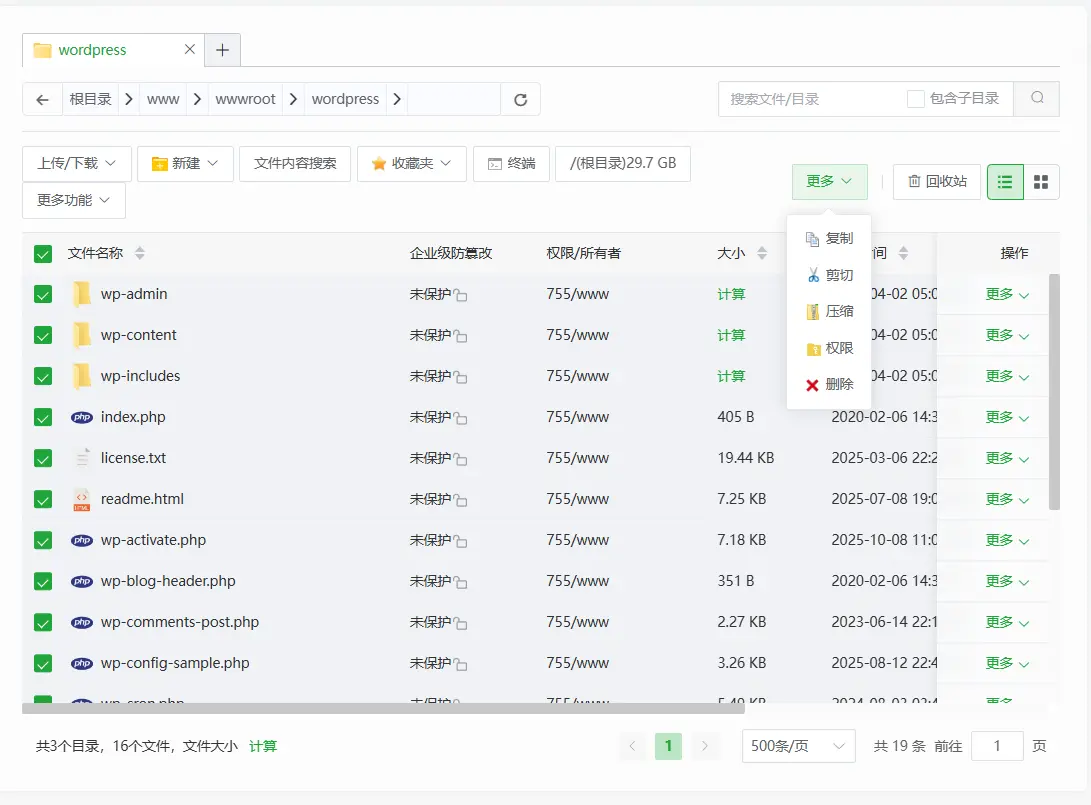Switch to grid view layout
The image size is (1091, 805).
[1041, 182]
